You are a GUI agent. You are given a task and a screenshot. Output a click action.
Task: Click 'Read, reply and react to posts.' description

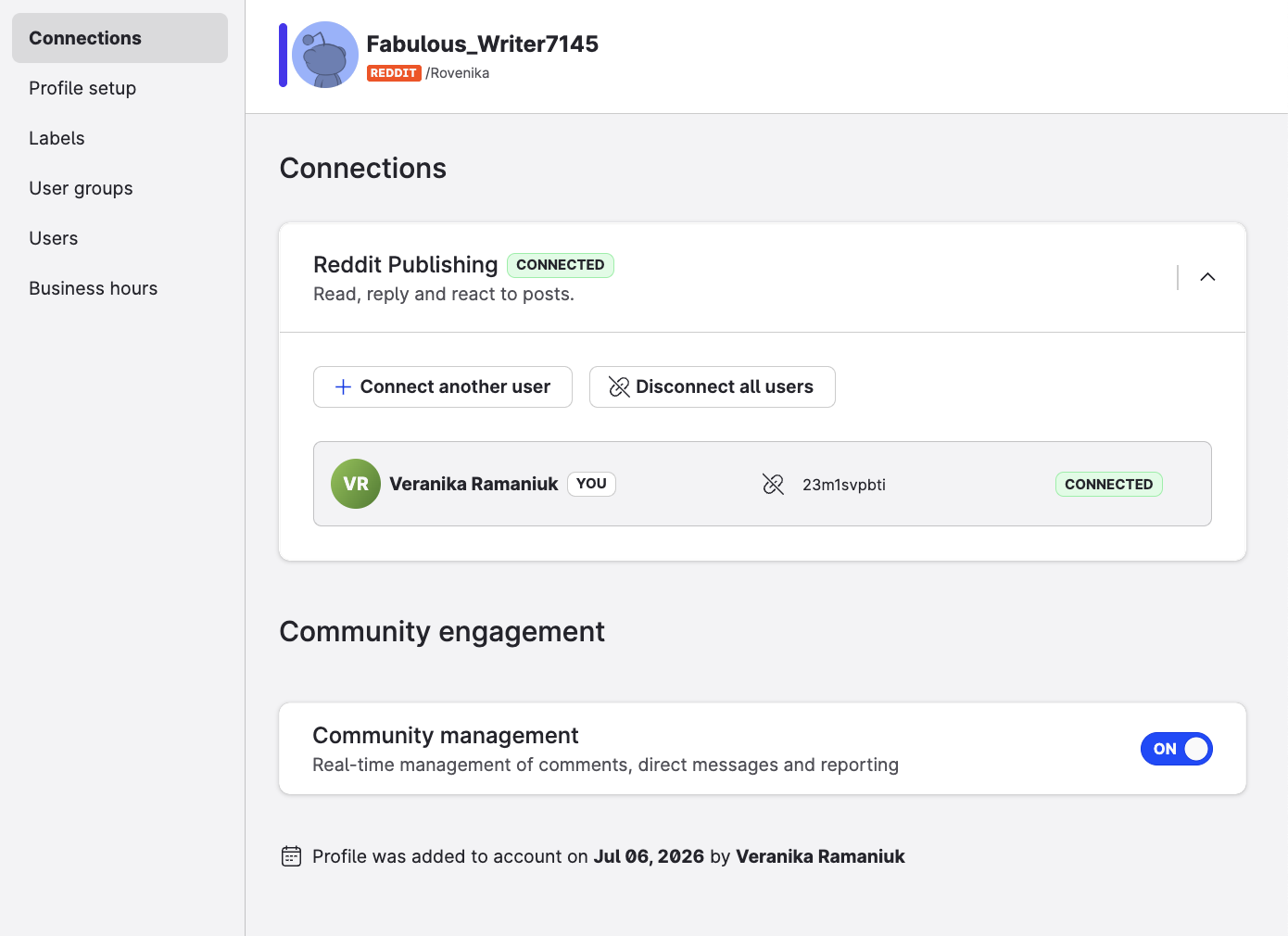[x=444, y=295]
